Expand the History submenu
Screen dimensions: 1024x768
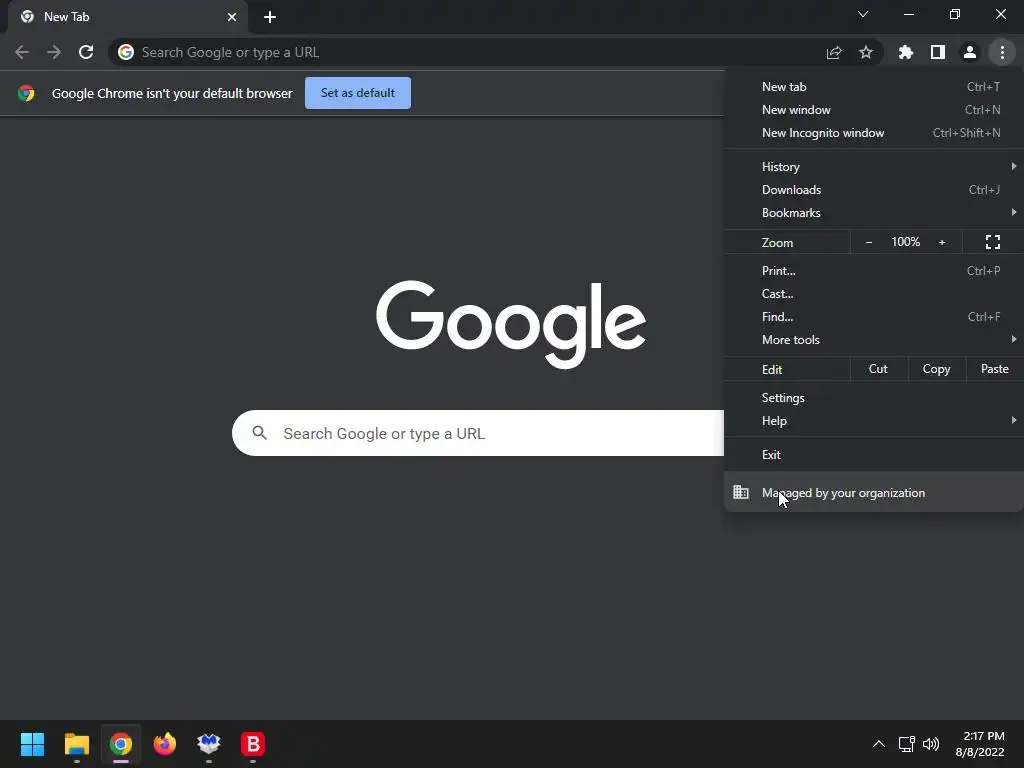pos(874,167)
